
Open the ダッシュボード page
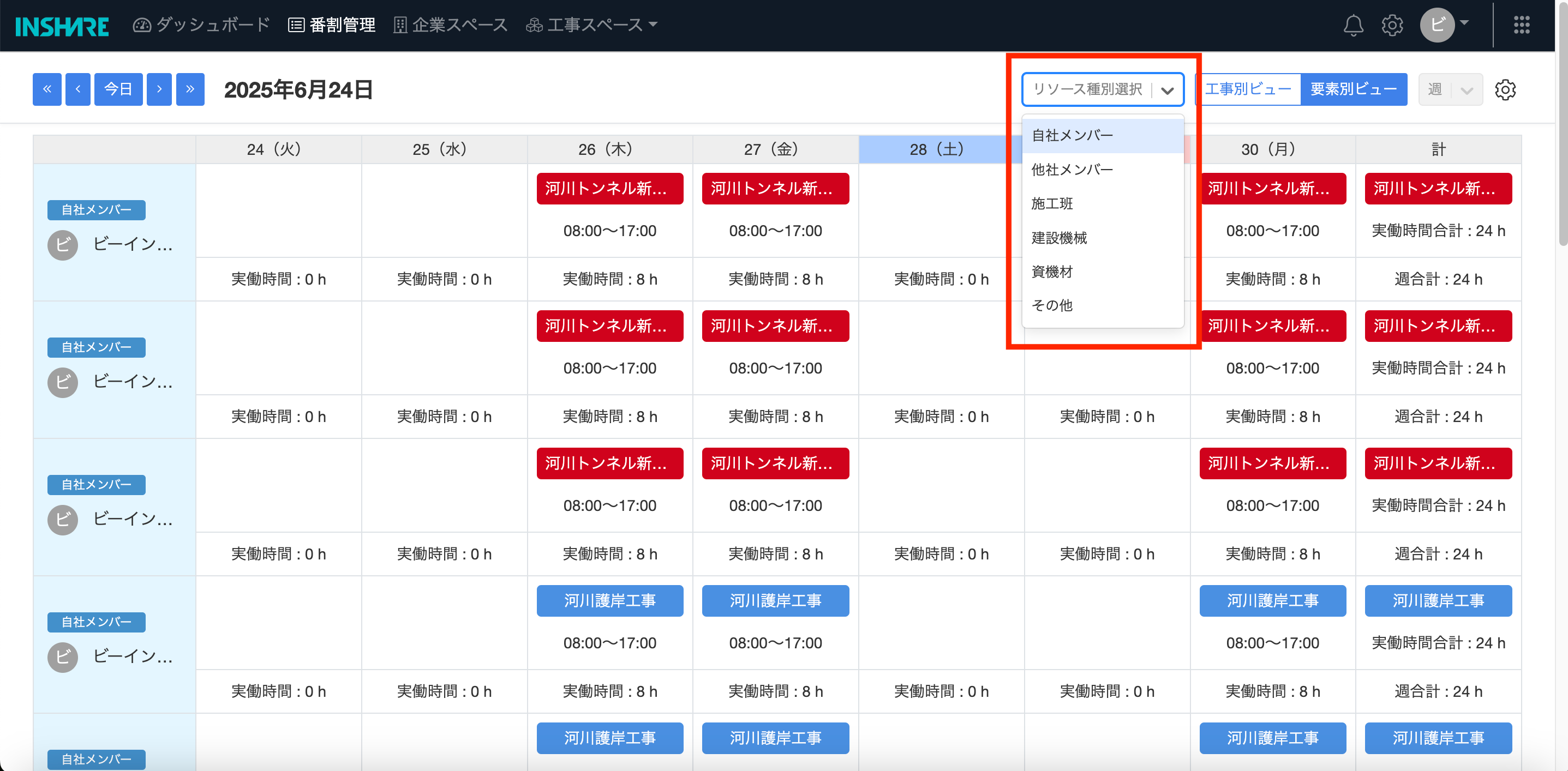click(x=201, y=25)
